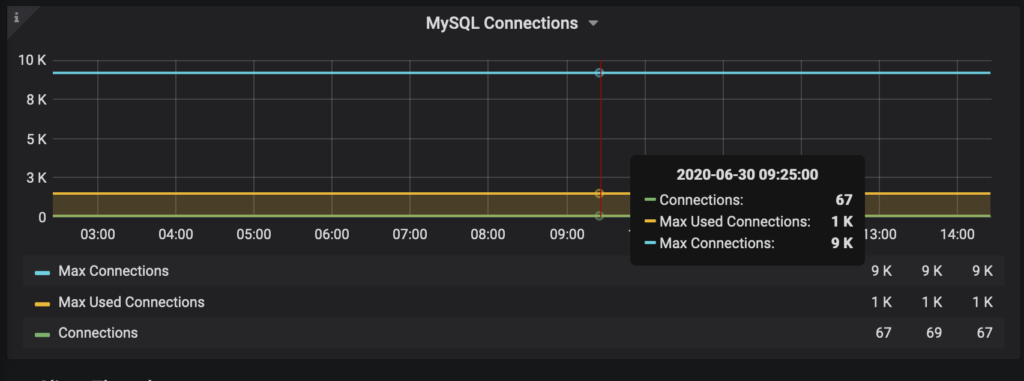Toggle the Max Connections legend series
This screenshot has width=1024, height=381.
[113, 271]
